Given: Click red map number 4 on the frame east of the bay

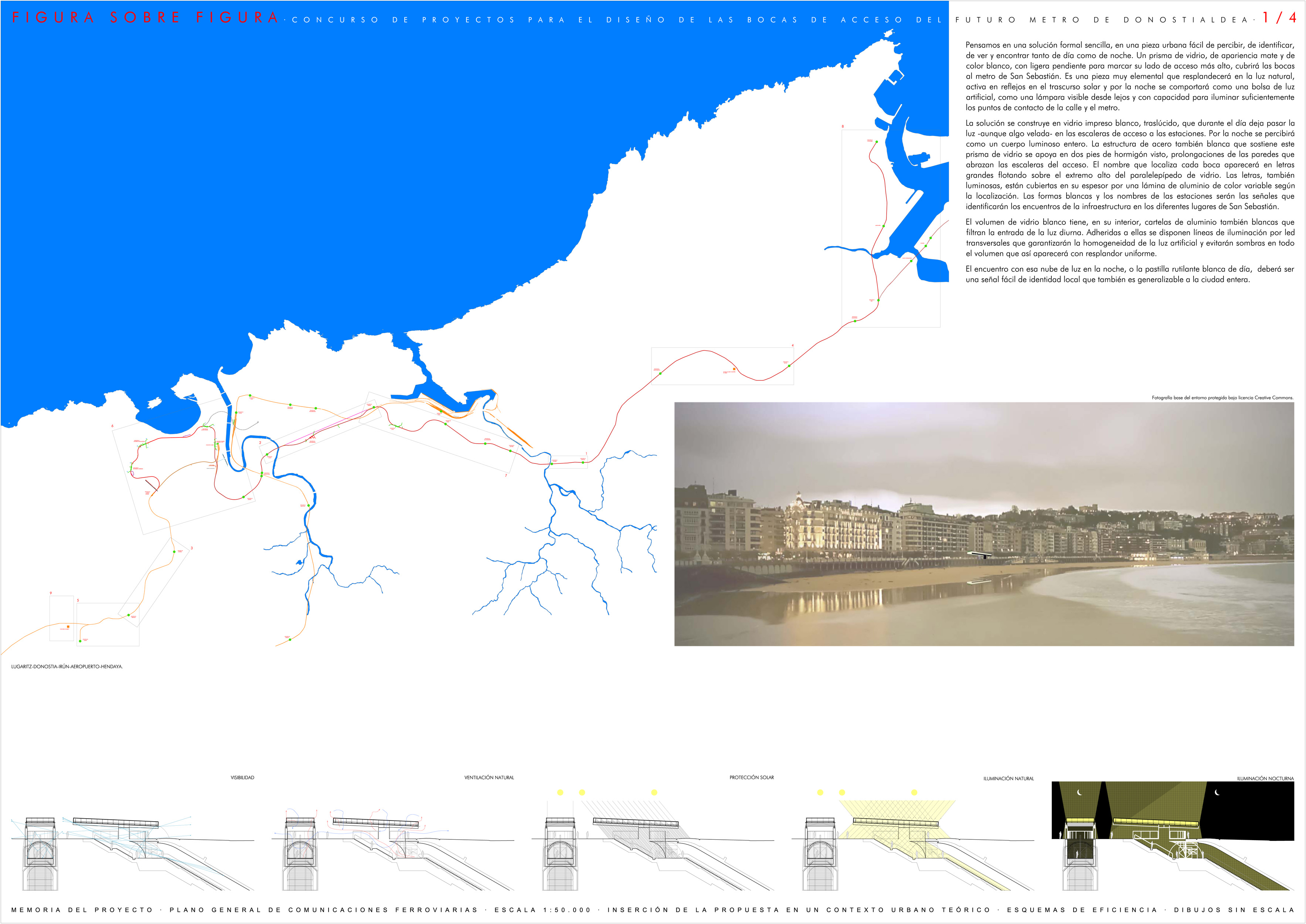Looking at the screenshot, I should pos(792,345).
